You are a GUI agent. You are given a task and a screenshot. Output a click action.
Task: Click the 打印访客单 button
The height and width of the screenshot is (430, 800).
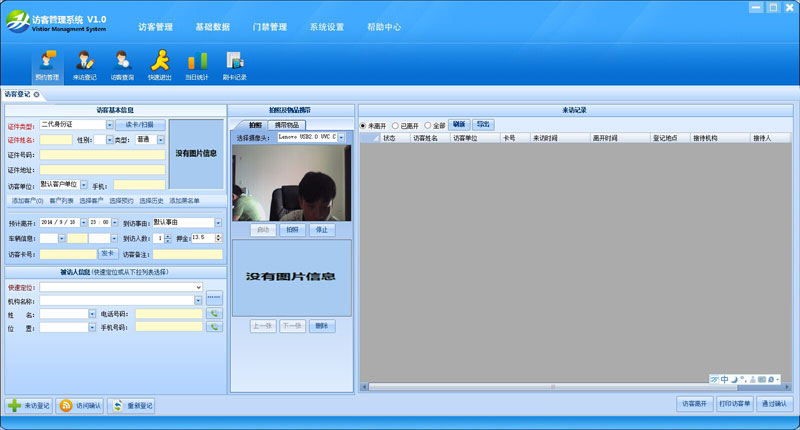tap(735, 403)
